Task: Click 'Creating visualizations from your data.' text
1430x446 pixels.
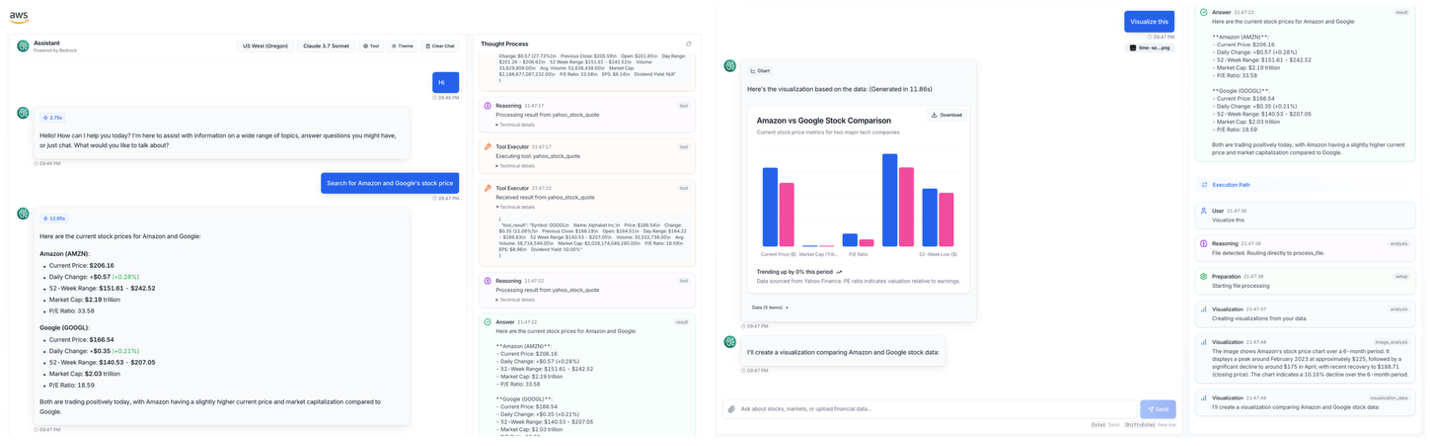Action: pos(1258,320)
